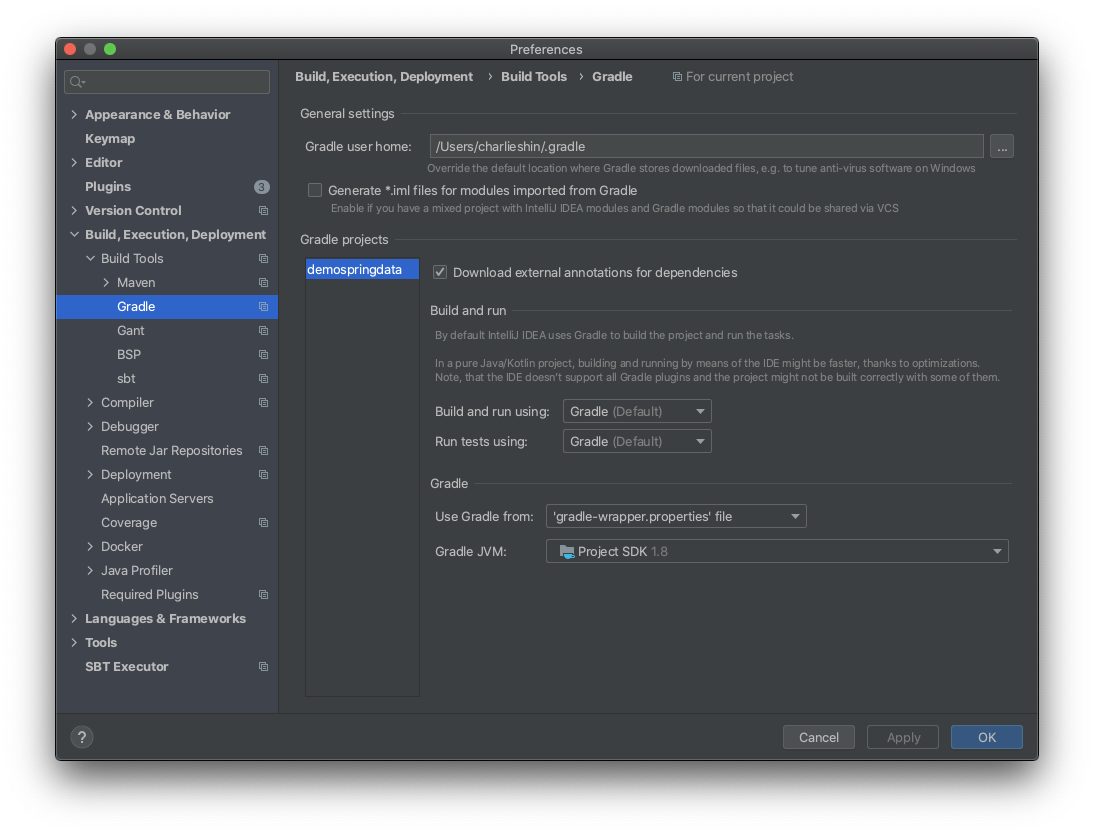Click the "Build Tools" breadcrumb link
Image resolution: width=1094 pixels, height=834 pixels.
(x=534, y=76)
